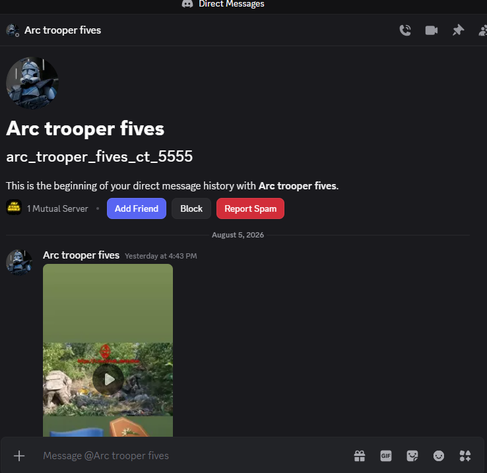Image resolution: width=487 pixels, height=473 pixels.
Task: Open the large profile avatar of Arc trooper fives
Action: [x=32, y=83]
